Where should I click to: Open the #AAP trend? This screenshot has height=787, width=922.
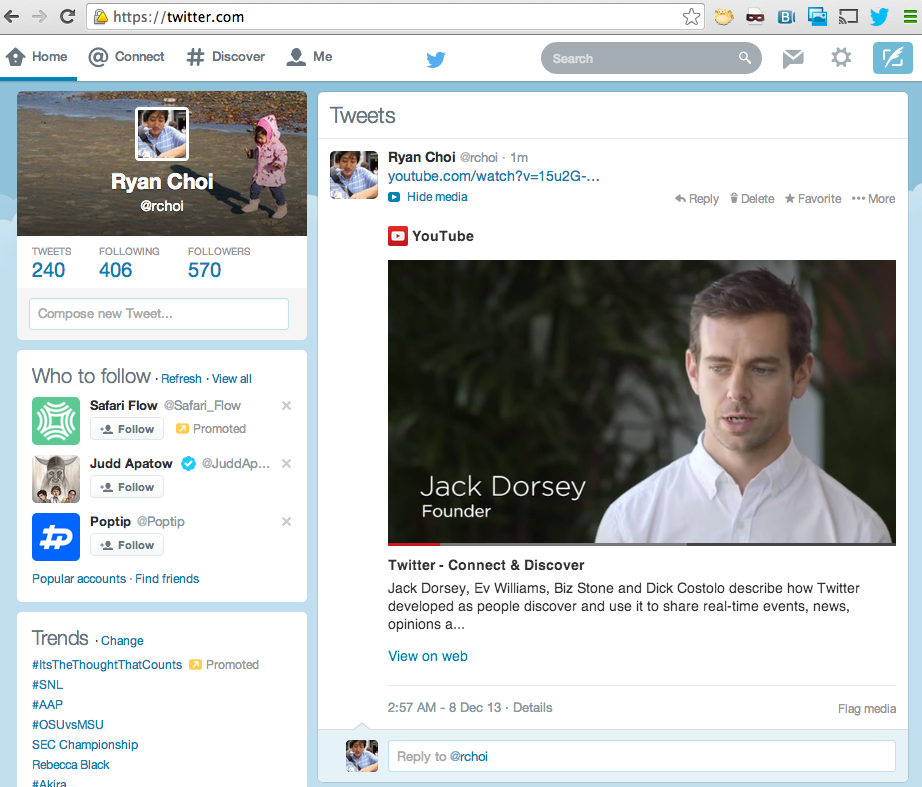48,705
